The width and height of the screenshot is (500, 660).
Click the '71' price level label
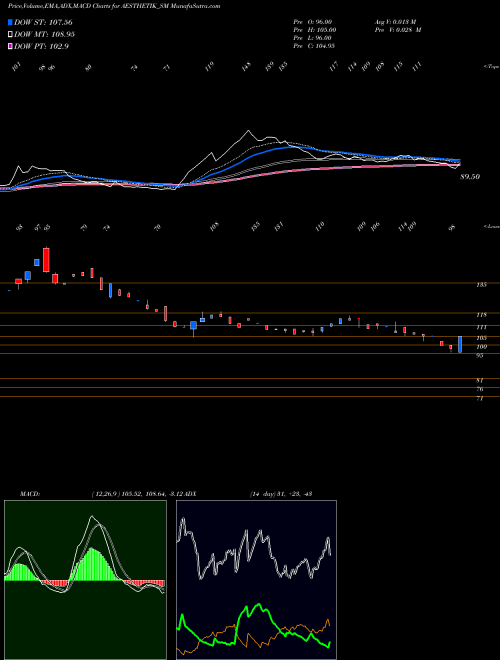tap(479, 398)
